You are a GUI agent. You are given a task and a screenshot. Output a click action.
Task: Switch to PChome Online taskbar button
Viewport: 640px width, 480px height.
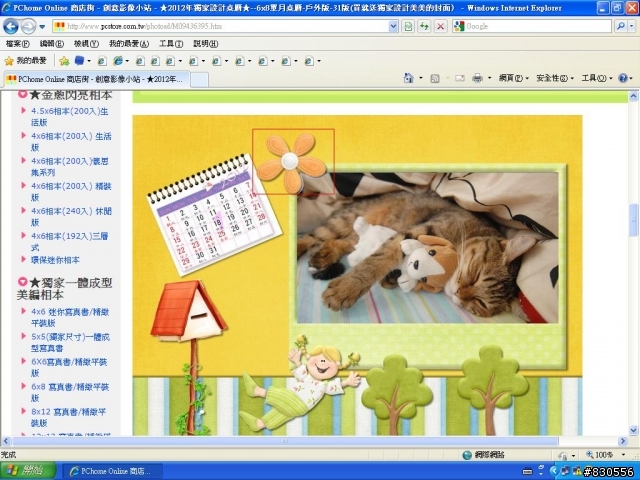[111, 471]
